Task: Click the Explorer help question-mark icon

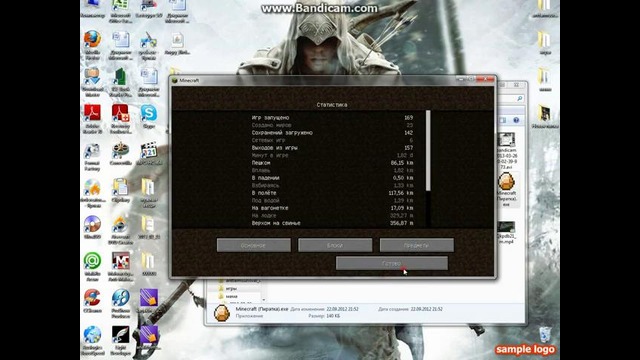Action: [x=516, y=120]
